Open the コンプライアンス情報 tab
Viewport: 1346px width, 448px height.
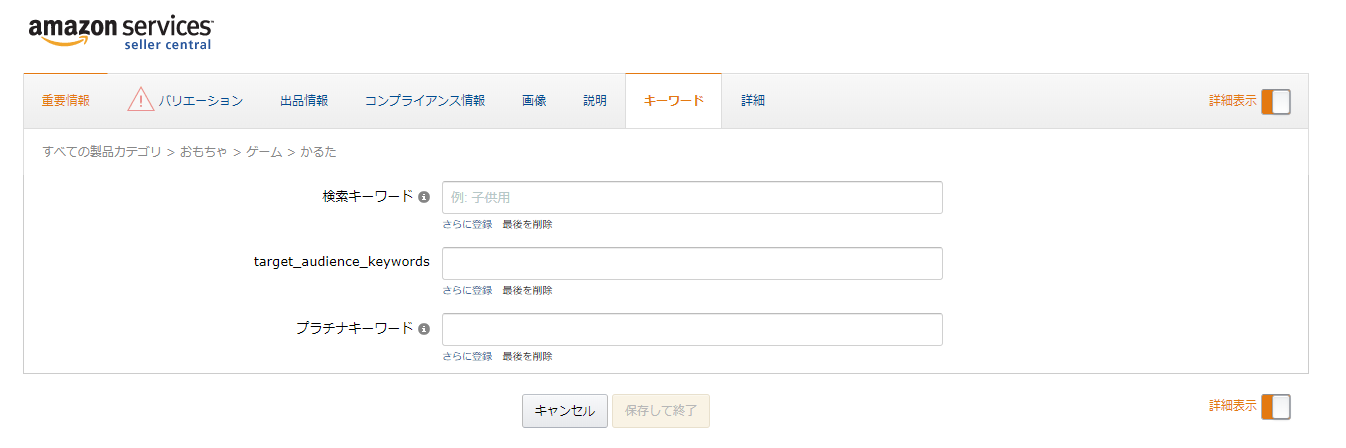425,101
